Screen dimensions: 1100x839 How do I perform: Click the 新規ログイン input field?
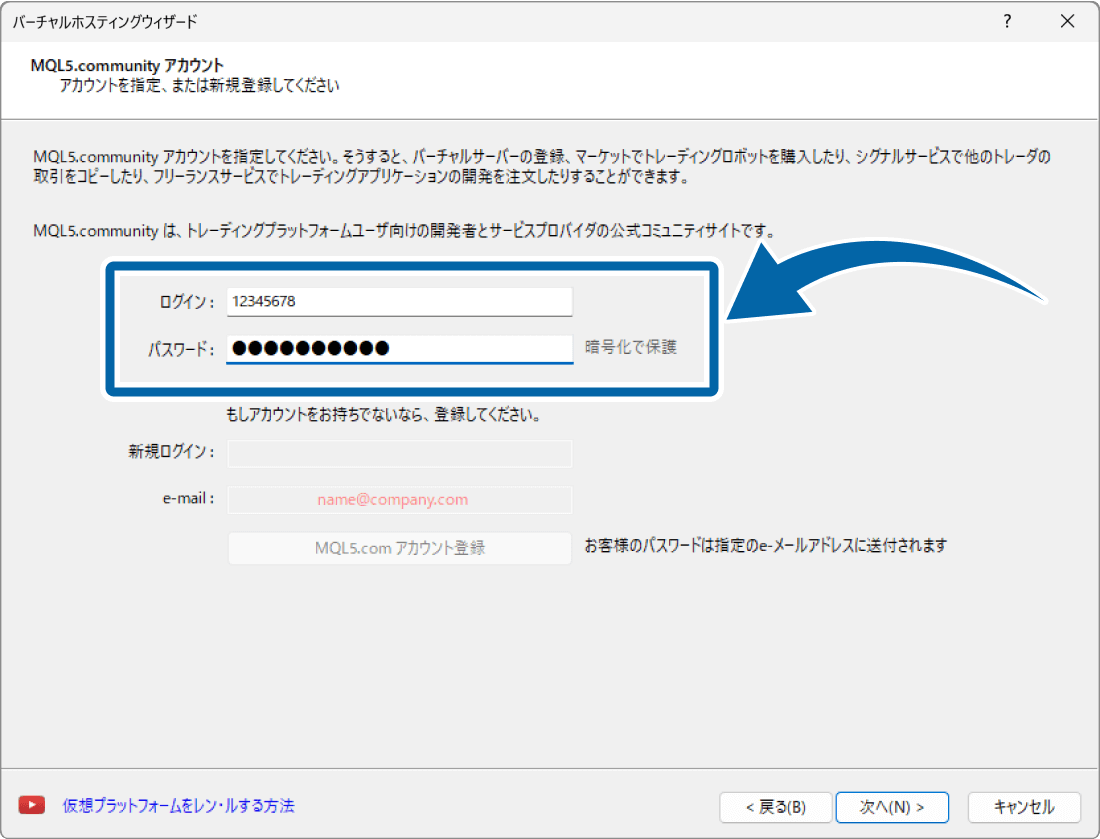pos(400,453)
